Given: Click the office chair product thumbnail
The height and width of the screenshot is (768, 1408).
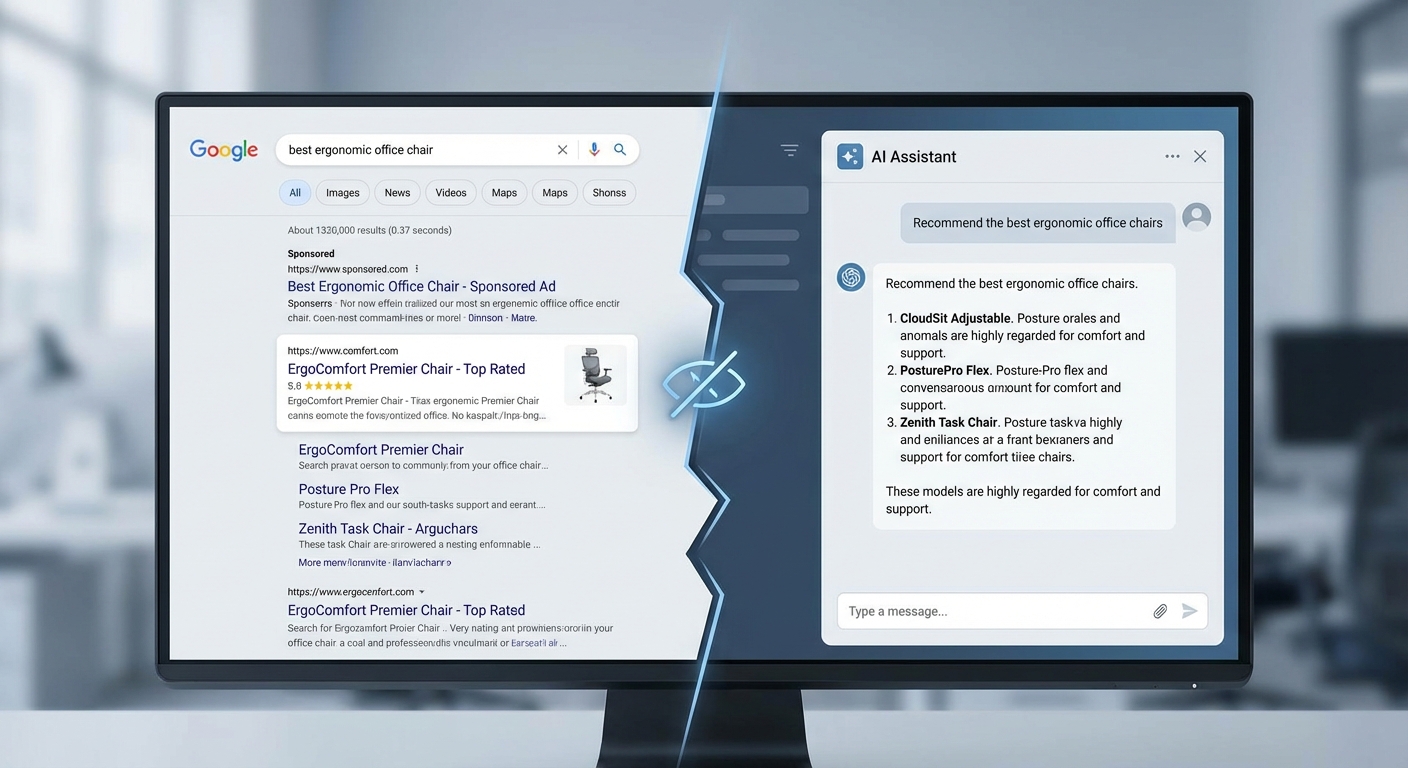Looking at the screenshot, I should 597,374.
